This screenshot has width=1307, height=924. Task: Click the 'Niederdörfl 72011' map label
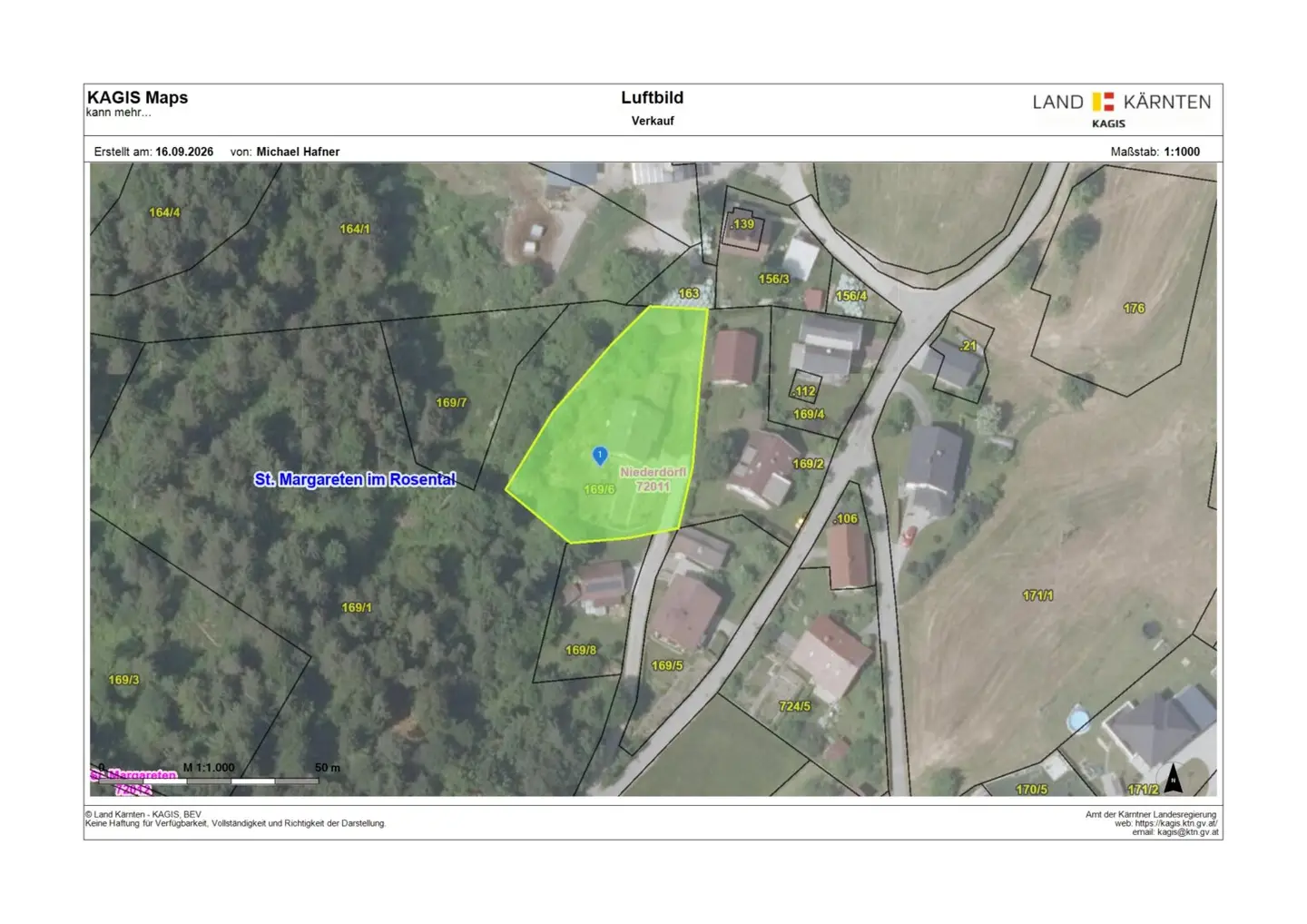(x=653, y=479)
